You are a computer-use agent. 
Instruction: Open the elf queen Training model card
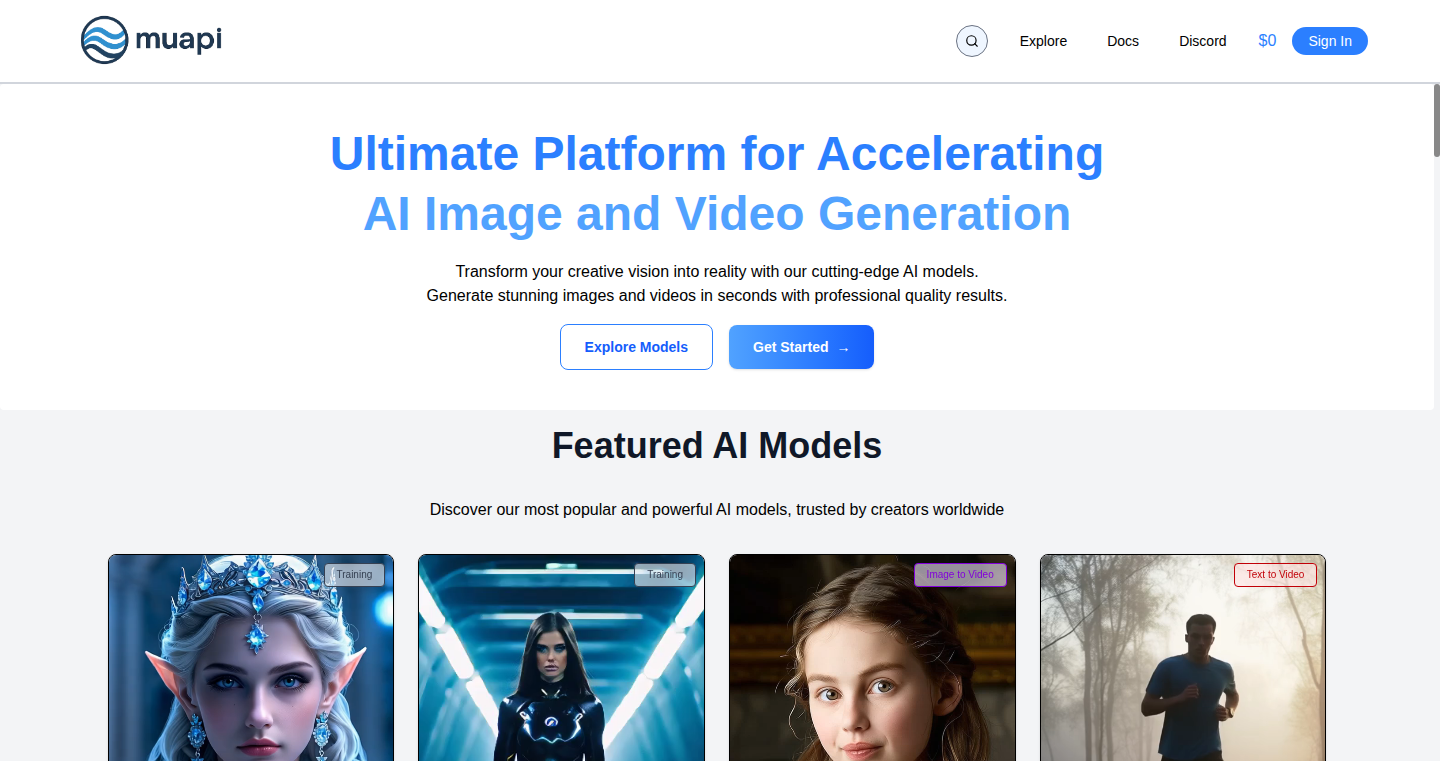click(251, 658)
